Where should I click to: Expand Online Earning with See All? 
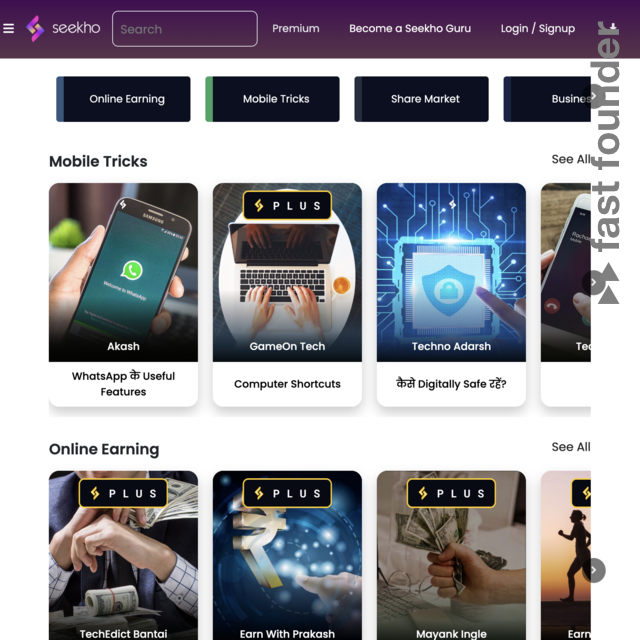[571, 447]
